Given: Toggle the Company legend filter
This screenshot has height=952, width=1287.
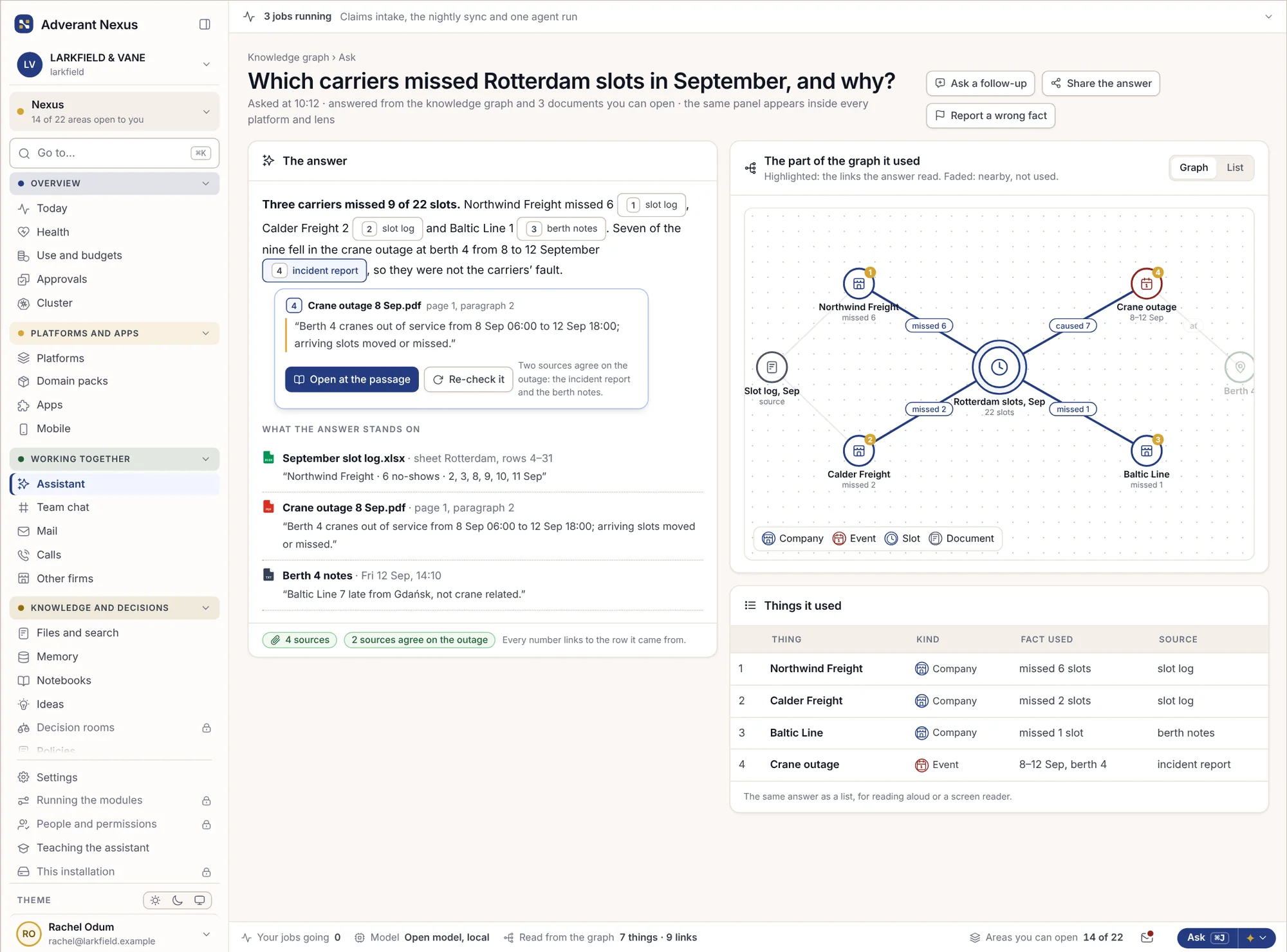Looking at the screenshot, I should pyautogui.click(x=792, y=538).
